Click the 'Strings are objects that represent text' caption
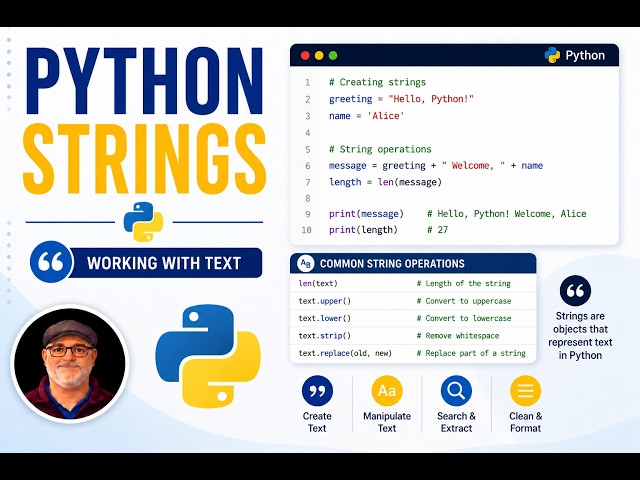Image resolution: width=640 pixels, height=480 pixels. pyautogui.click(x=580, y=336)
